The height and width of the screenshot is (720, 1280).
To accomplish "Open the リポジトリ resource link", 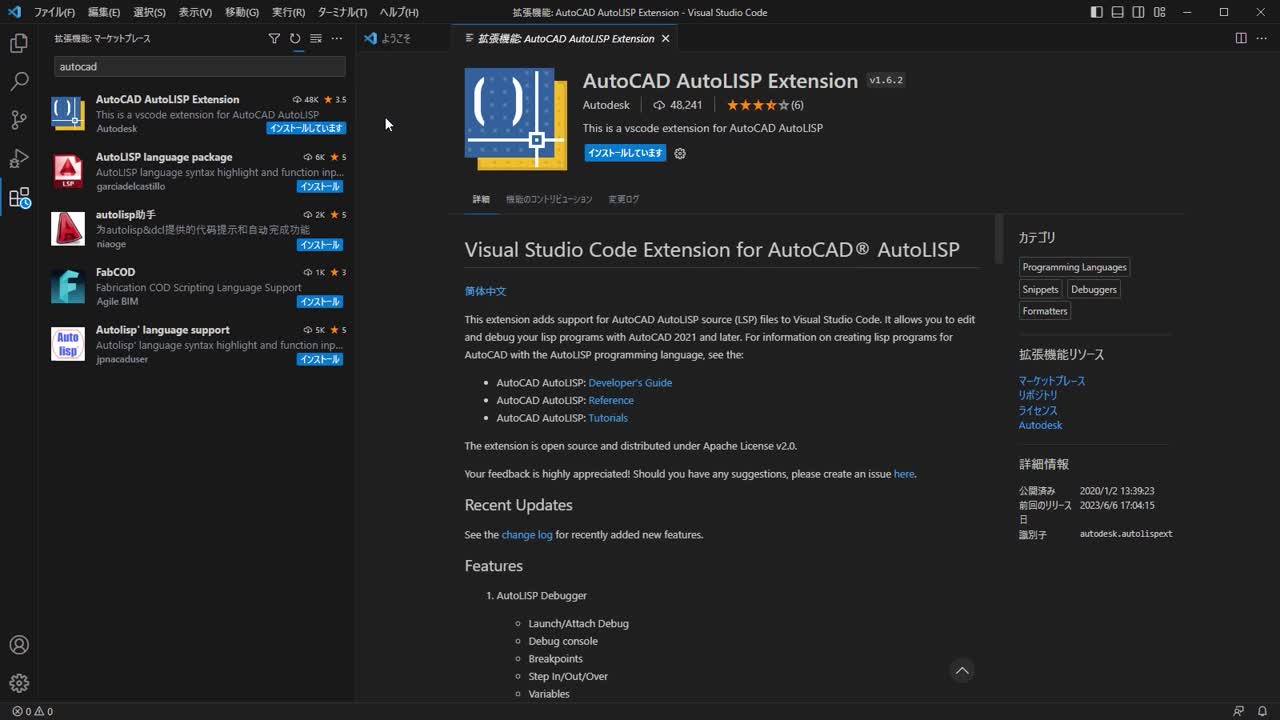I will [x=1038, y=395].
